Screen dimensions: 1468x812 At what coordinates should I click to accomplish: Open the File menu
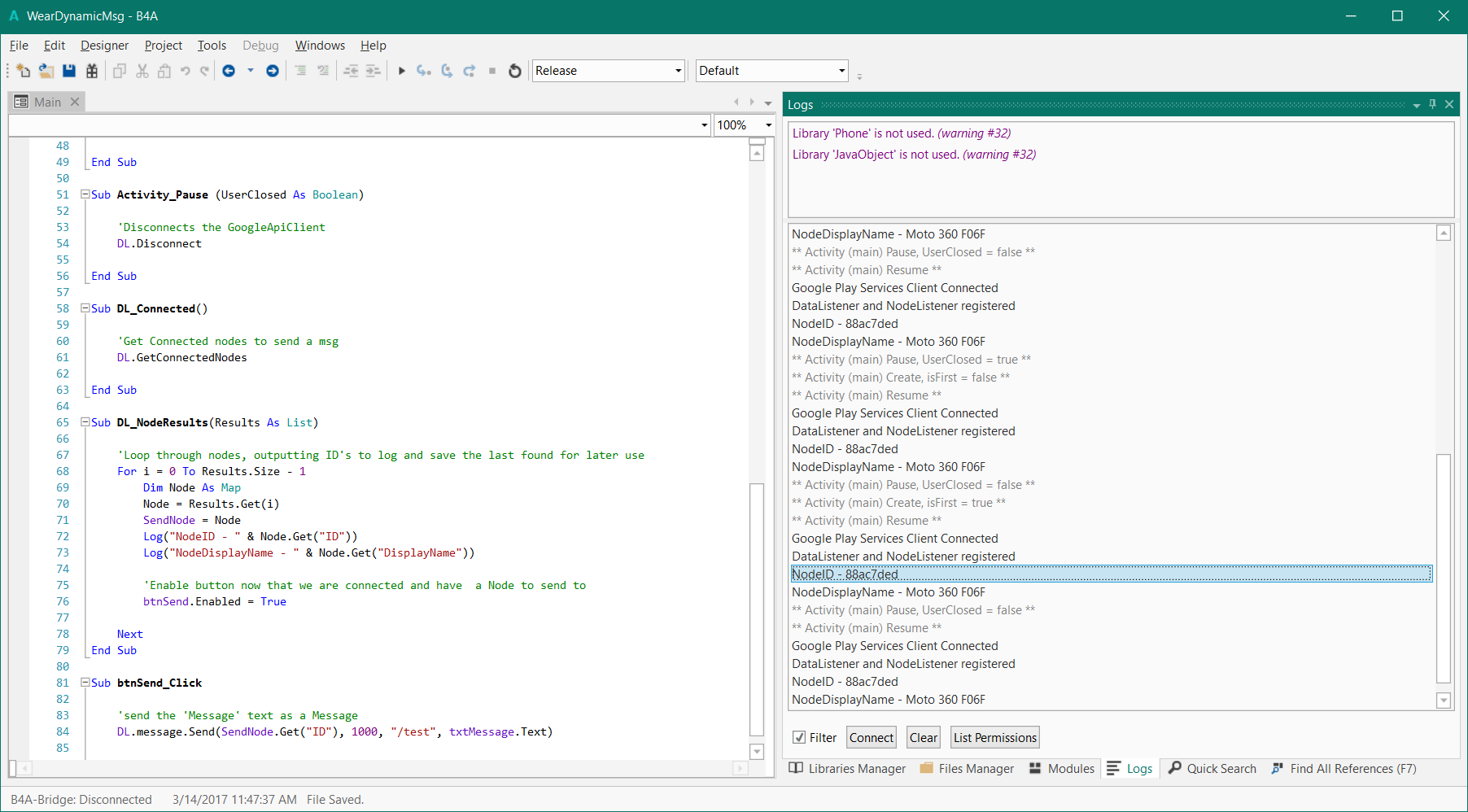coord(19,46)
